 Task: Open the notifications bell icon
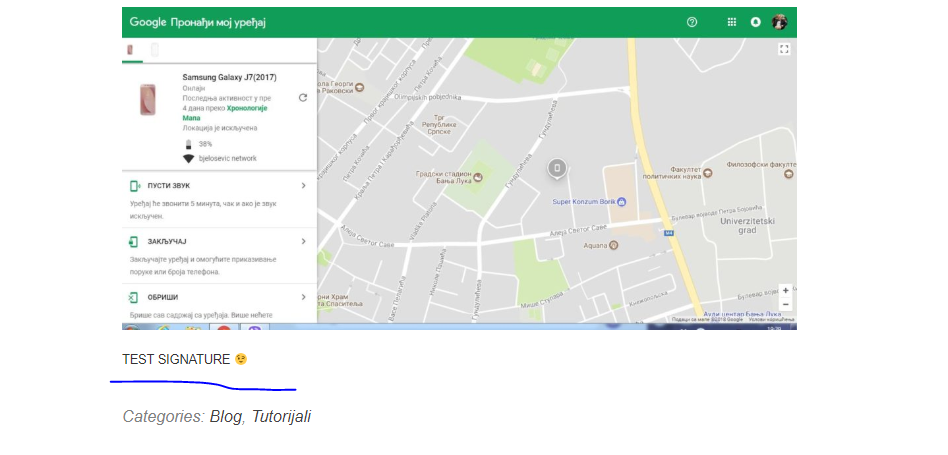point(755,22)
